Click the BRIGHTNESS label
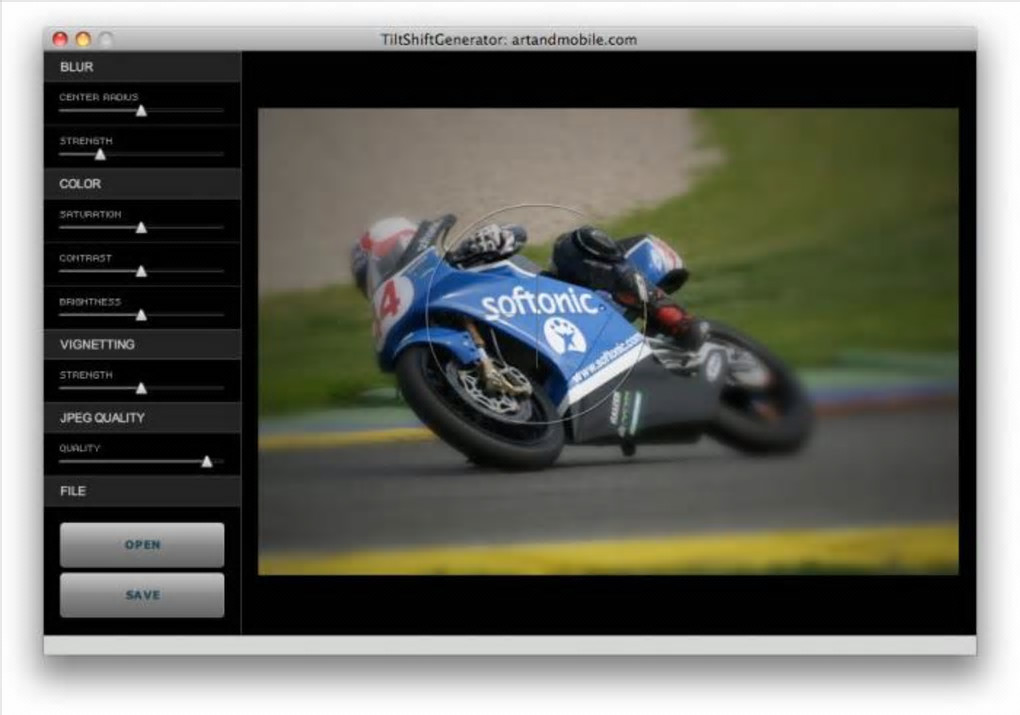Image resolution: width=1020 pixels, height=715 pixels. (x=90, y=302)
